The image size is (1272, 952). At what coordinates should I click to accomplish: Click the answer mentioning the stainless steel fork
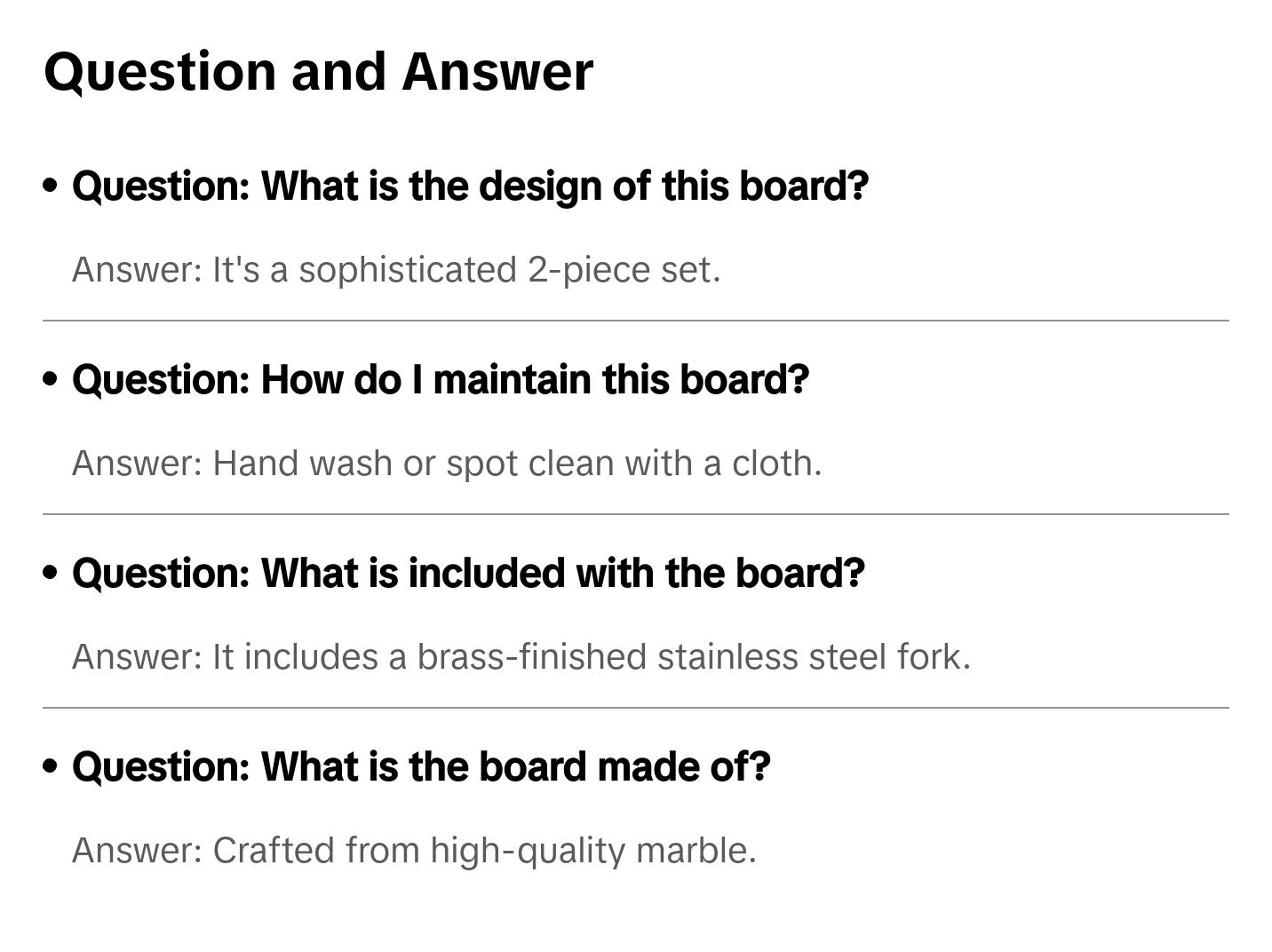[521, 657]
